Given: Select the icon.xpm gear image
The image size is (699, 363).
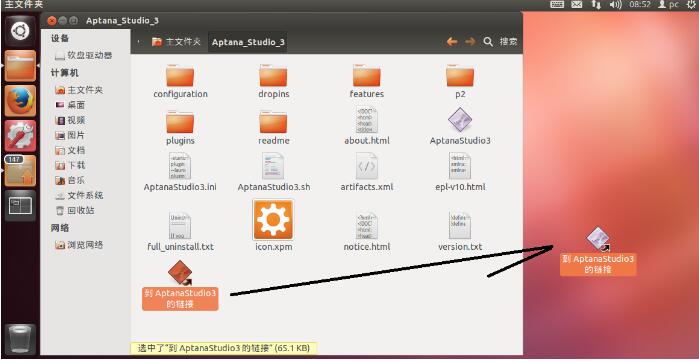Looking at the screenshot, I should pos(273,220).
